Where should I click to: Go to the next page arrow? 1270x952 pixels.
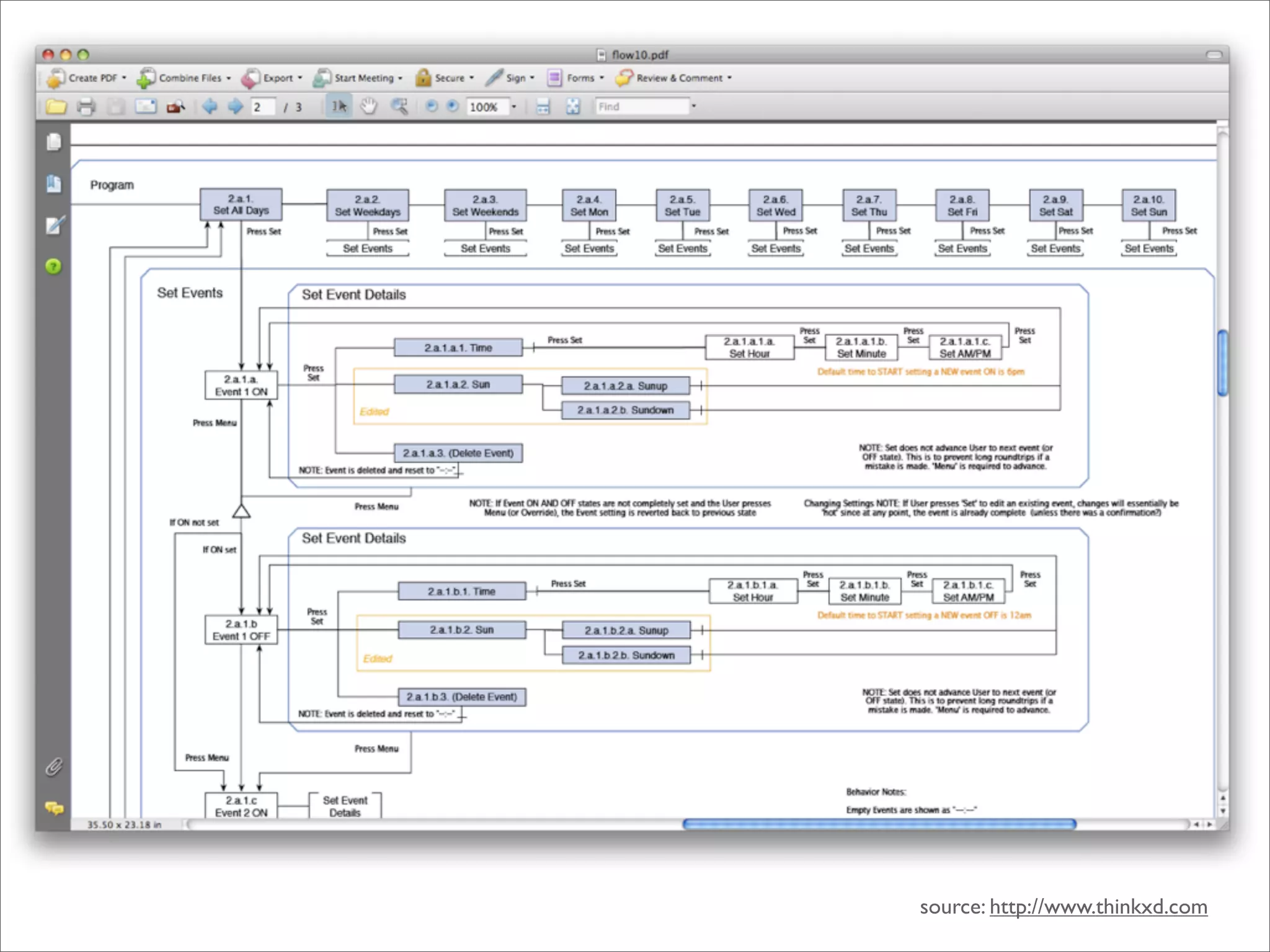(x=235, y=107)
